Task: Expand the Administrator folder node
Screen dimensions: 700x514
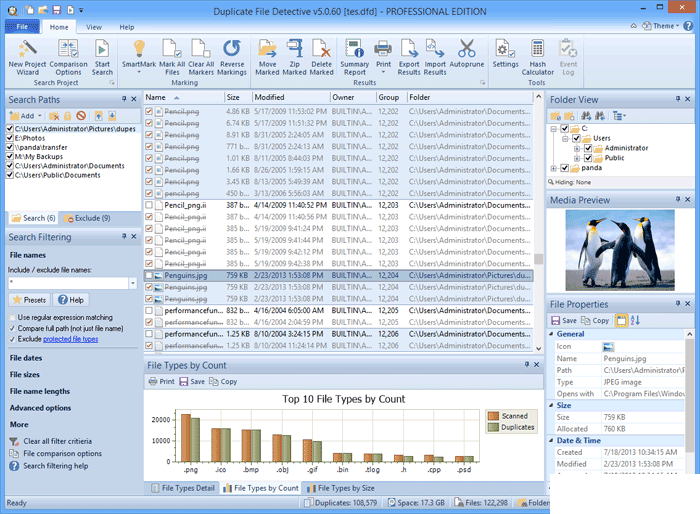Action: tap(577, 148)
